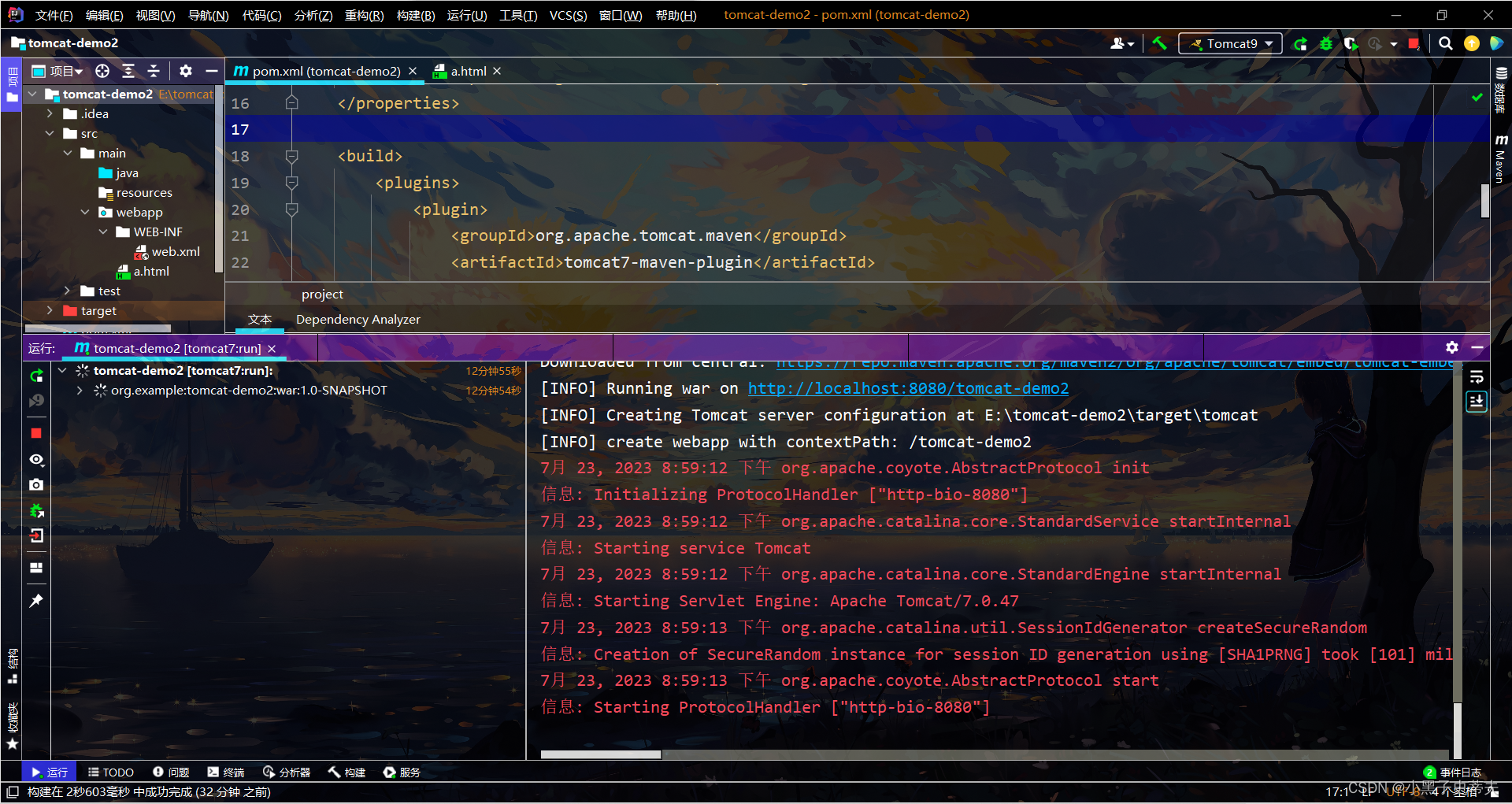The width and height of the screenshot is (1512, 804).
Task: Click Collapse All icon in Project panel
Action: [x=154, y=71]
